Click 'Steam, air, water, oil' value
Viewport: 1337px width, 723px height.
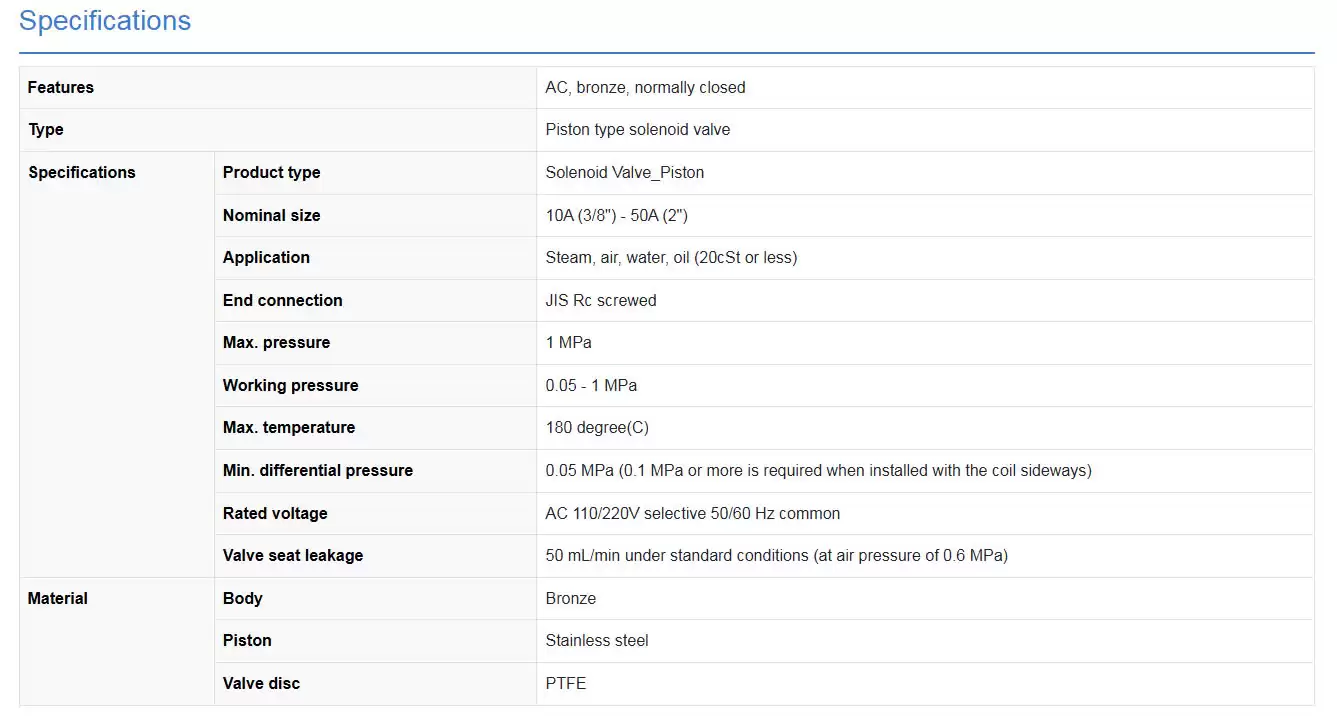click(671, 257)
